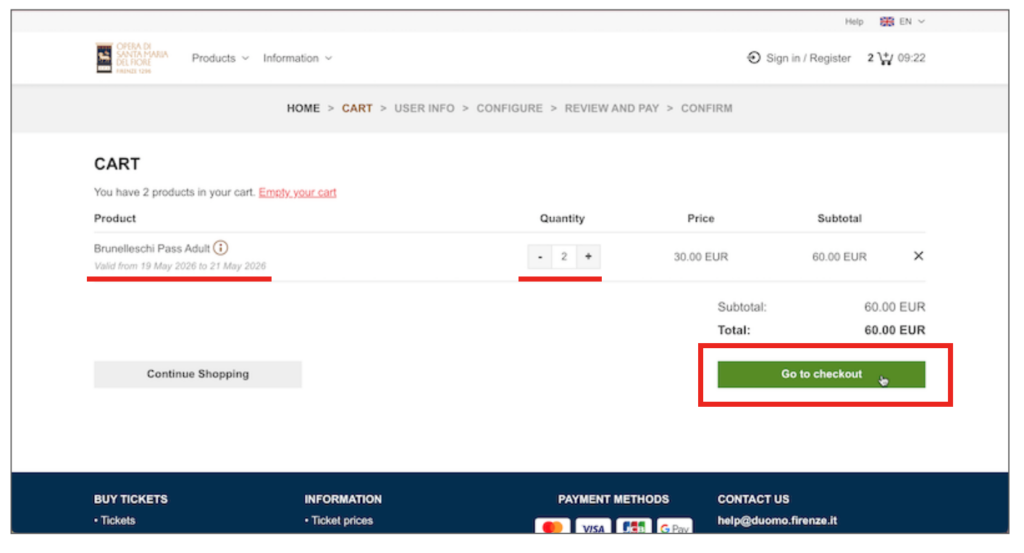The width and height of the screenshot is (1024, 553).
Task: Click the info icon beside Brunelleschi Pass Adult
Action: [x=221, y=248]
